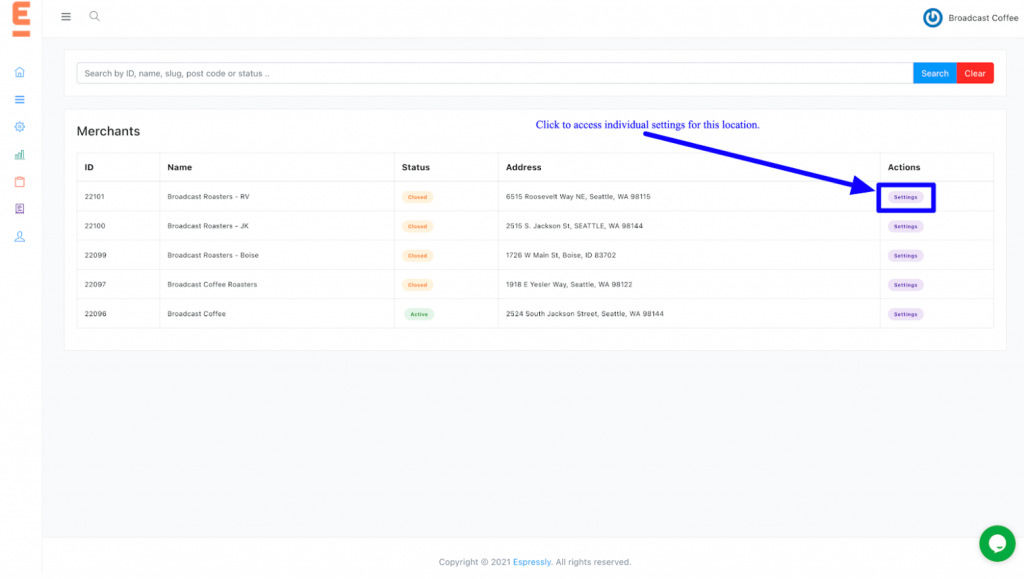Open sidebar bar chart reports icon
This screenshot has width=1024, height=579.
pyautogui.click(x=20, y=155)
